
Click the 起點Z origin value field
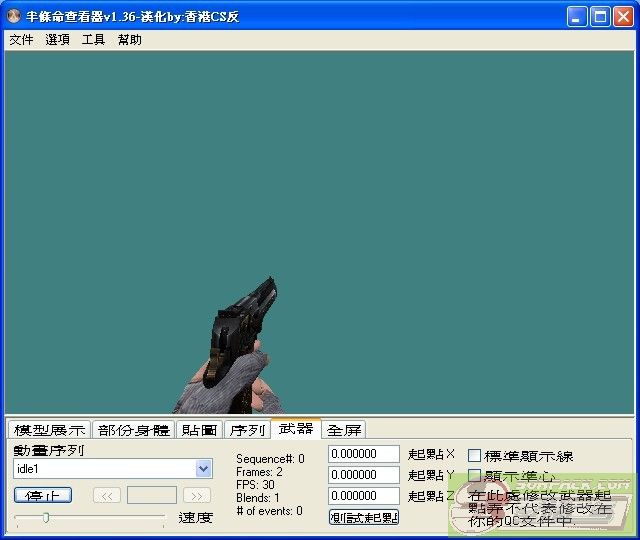pos(364,496)
